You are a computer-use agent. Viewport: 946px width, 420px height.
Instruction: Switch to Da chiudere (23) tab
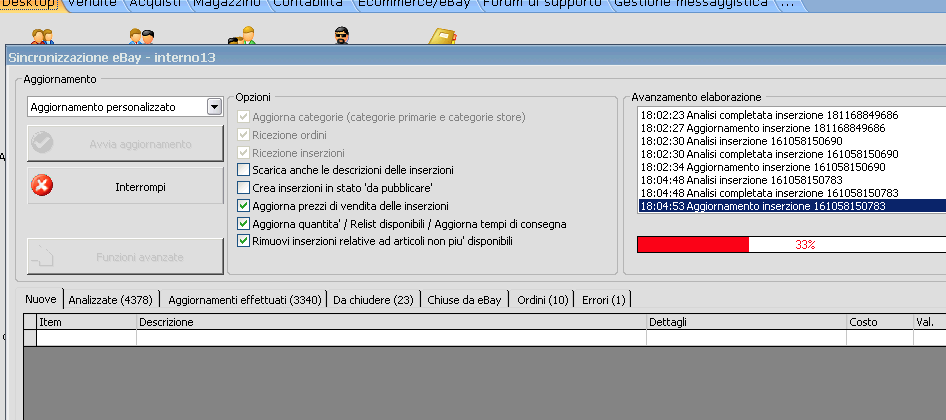373,299
